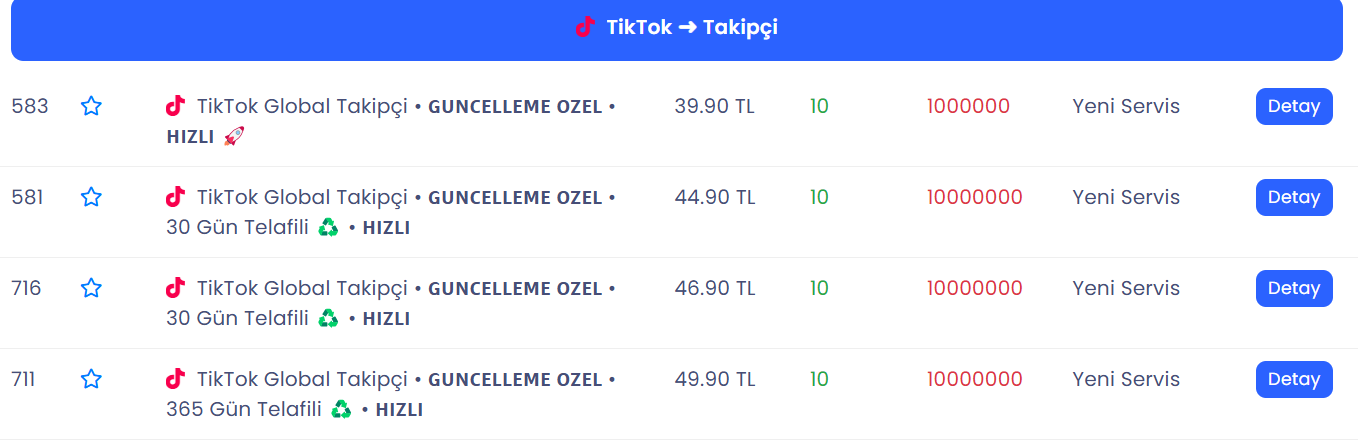Mark service 716 as favorite via star
This screenshot has width=1367, height=443.
coord(91,288)
